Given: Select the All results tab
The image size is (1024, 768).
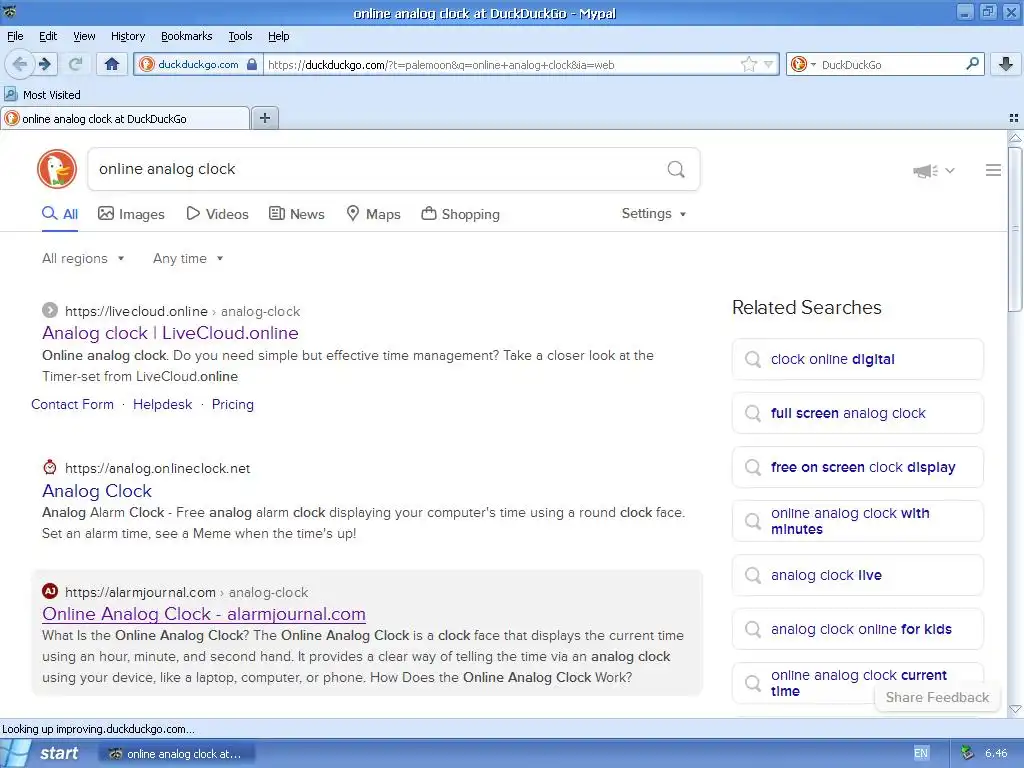Looking at the screenshot, I should point(60,214).
